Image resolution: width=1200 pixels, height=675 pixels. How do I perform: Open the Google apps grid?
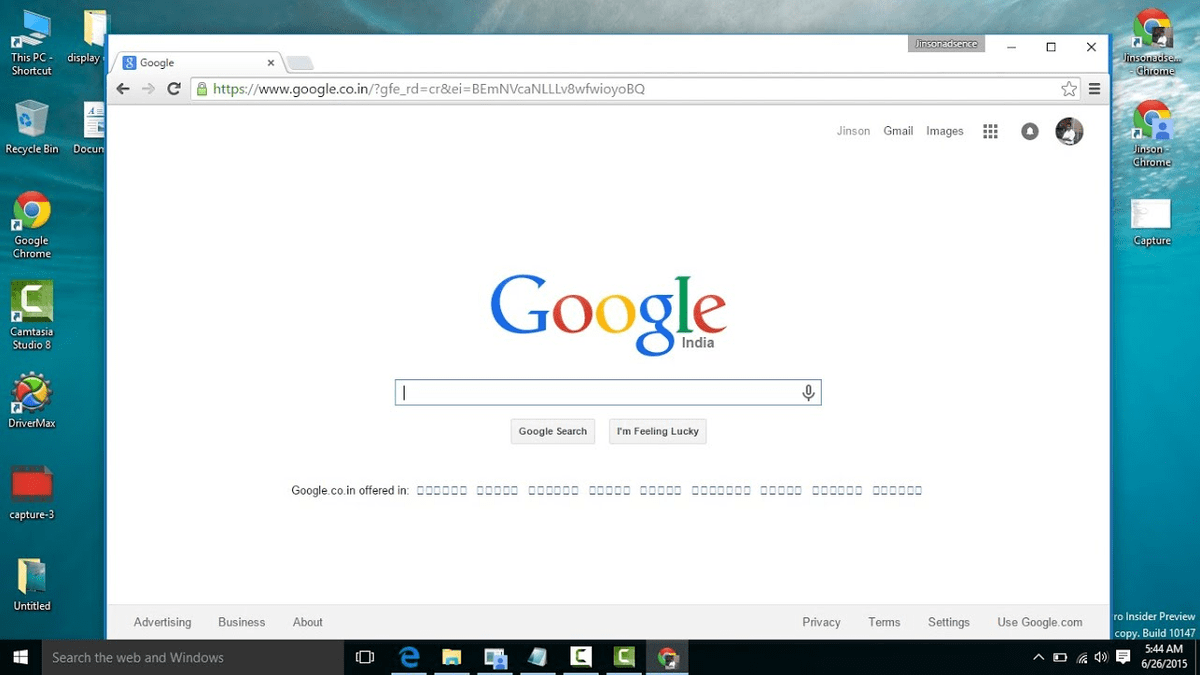[x=990, y=131]
